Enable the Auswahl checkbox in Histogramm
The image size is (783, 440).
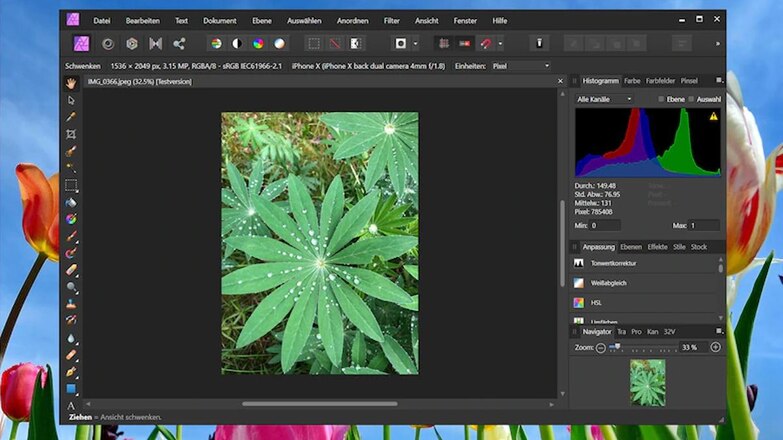(692, 99)
